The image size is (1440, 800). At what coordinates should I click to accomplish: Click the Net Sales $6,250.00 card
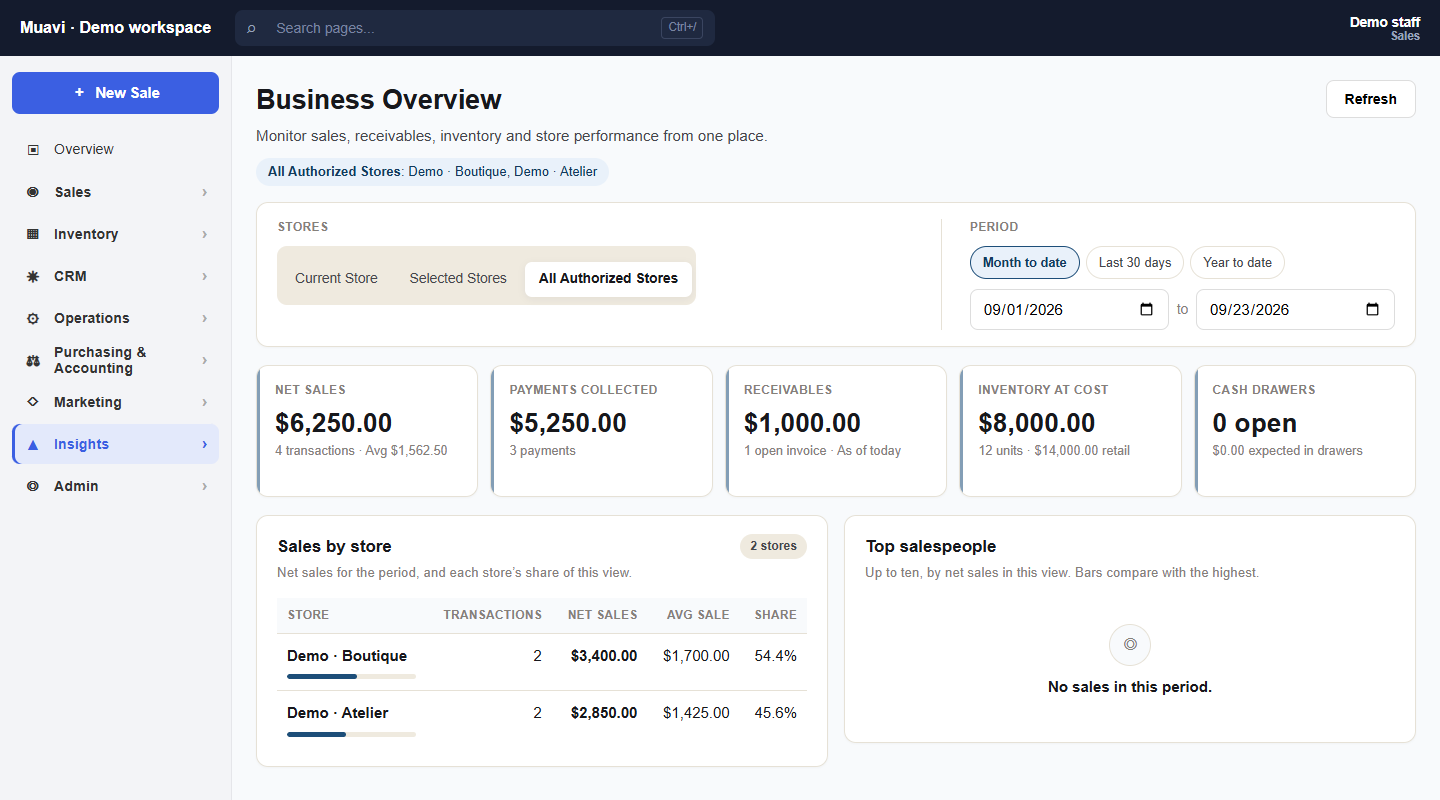coord(367,431)
